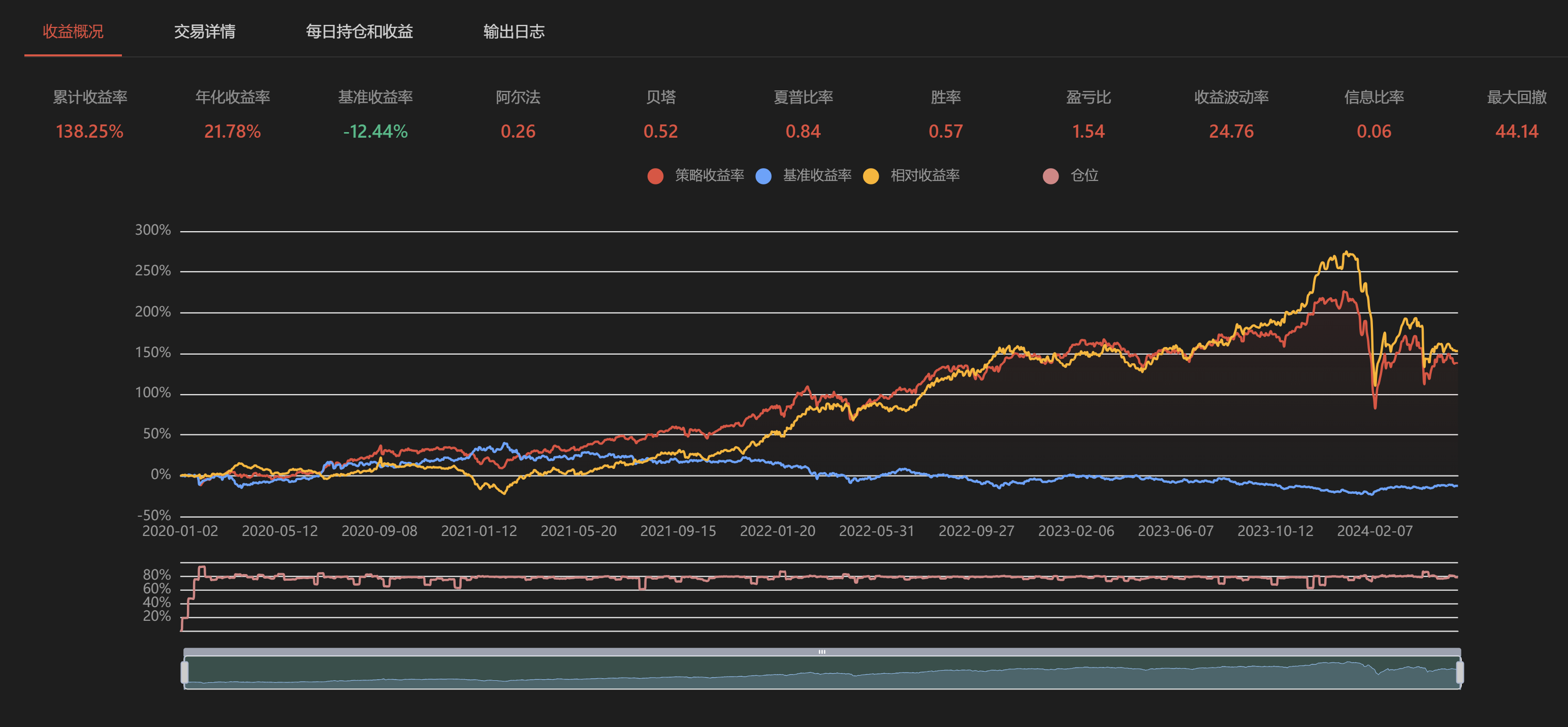Image resolution: width=1568 pixels, height=727 pixels.
Task: Click the green -12.44% benchmark value
Action: tap(375, 132)
